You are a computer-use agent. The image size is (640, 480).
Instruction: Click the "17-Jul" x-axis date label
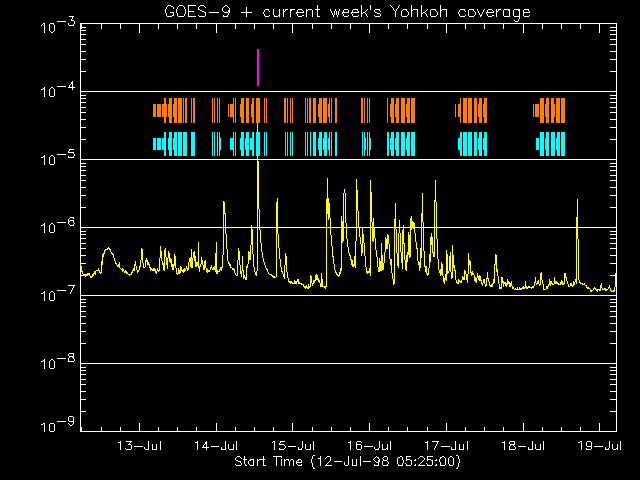click(446, 445)
